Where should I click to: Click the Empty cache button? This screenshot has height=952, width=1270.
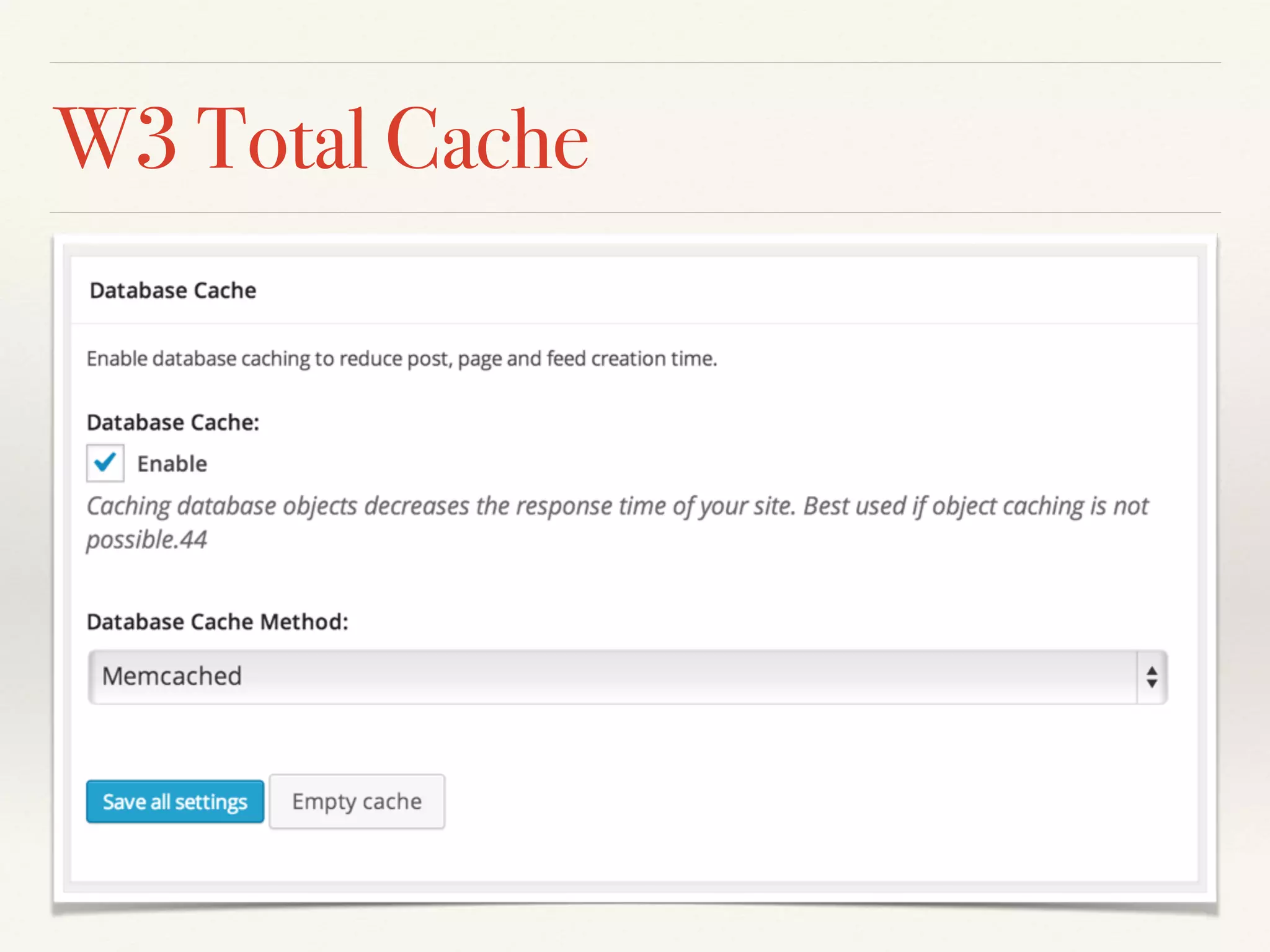tap(357, 801)
